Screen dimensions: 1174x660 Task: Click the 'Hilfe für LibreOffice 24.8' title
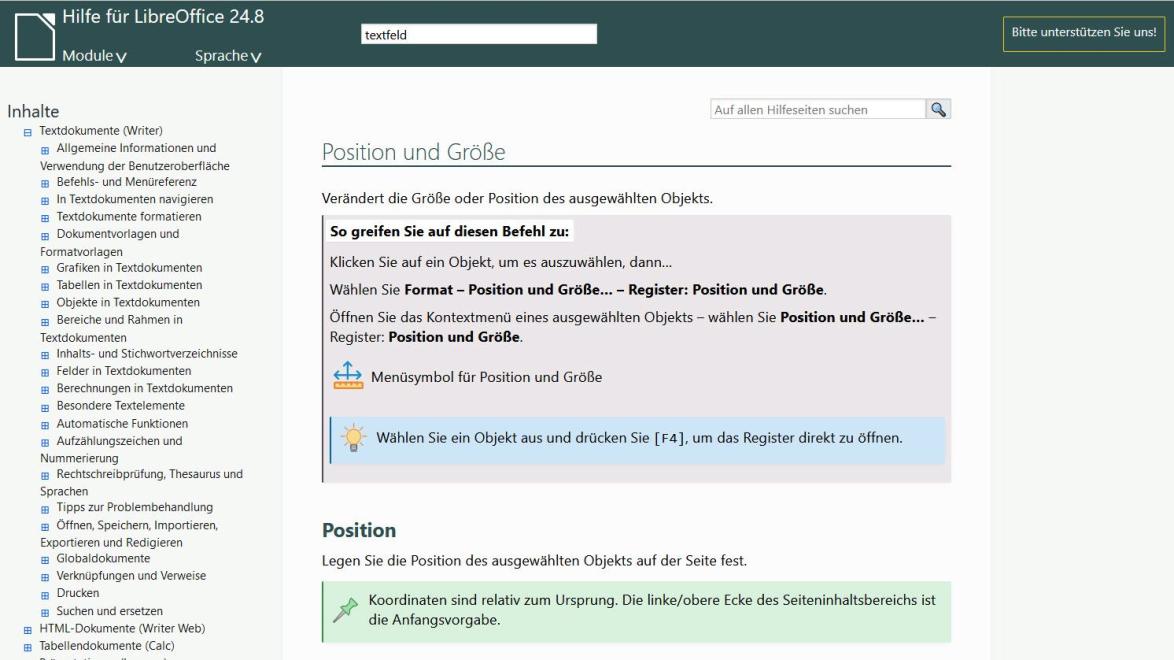pyautogui.click(x=163, y=16)
